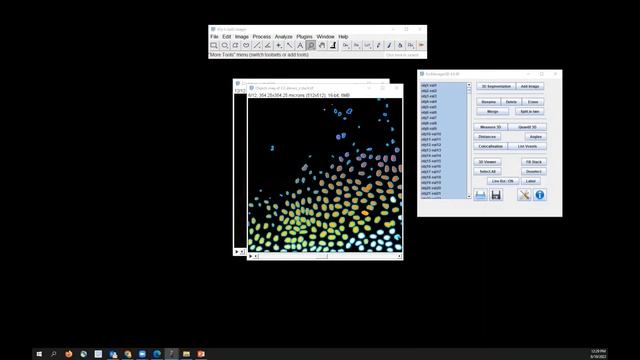Image resolution: width=640 pixels, height=360 pixels.
Task: Click the Select All button
Action: (487, 171)
